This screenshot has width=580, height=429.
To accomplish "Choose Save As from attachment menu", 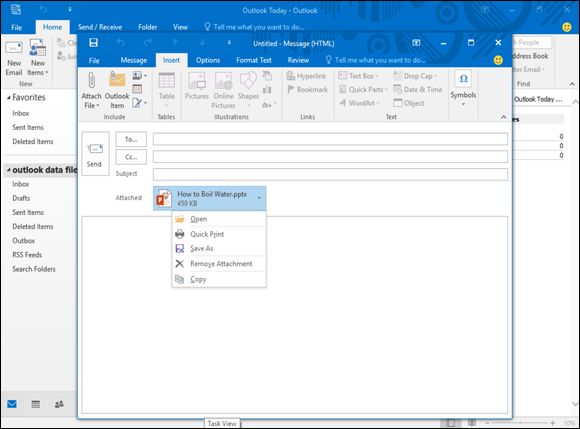I will point(219,249).
